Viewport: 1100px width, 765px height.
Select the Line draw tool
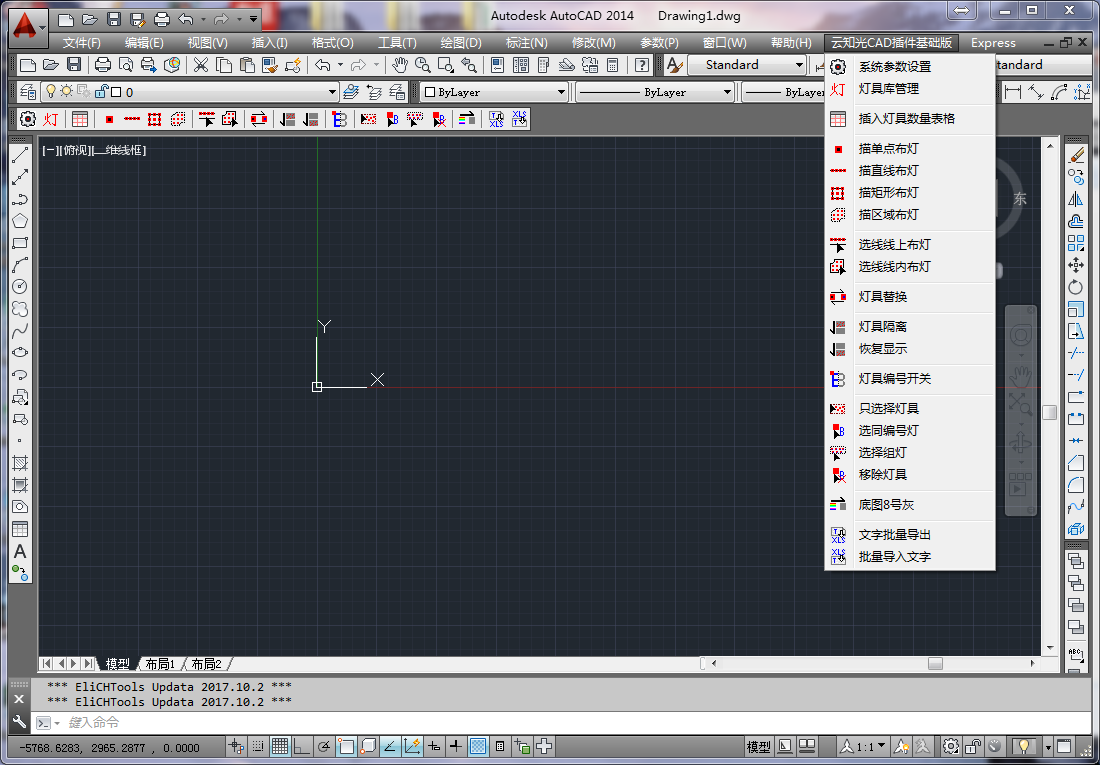[x=20, y=155]
